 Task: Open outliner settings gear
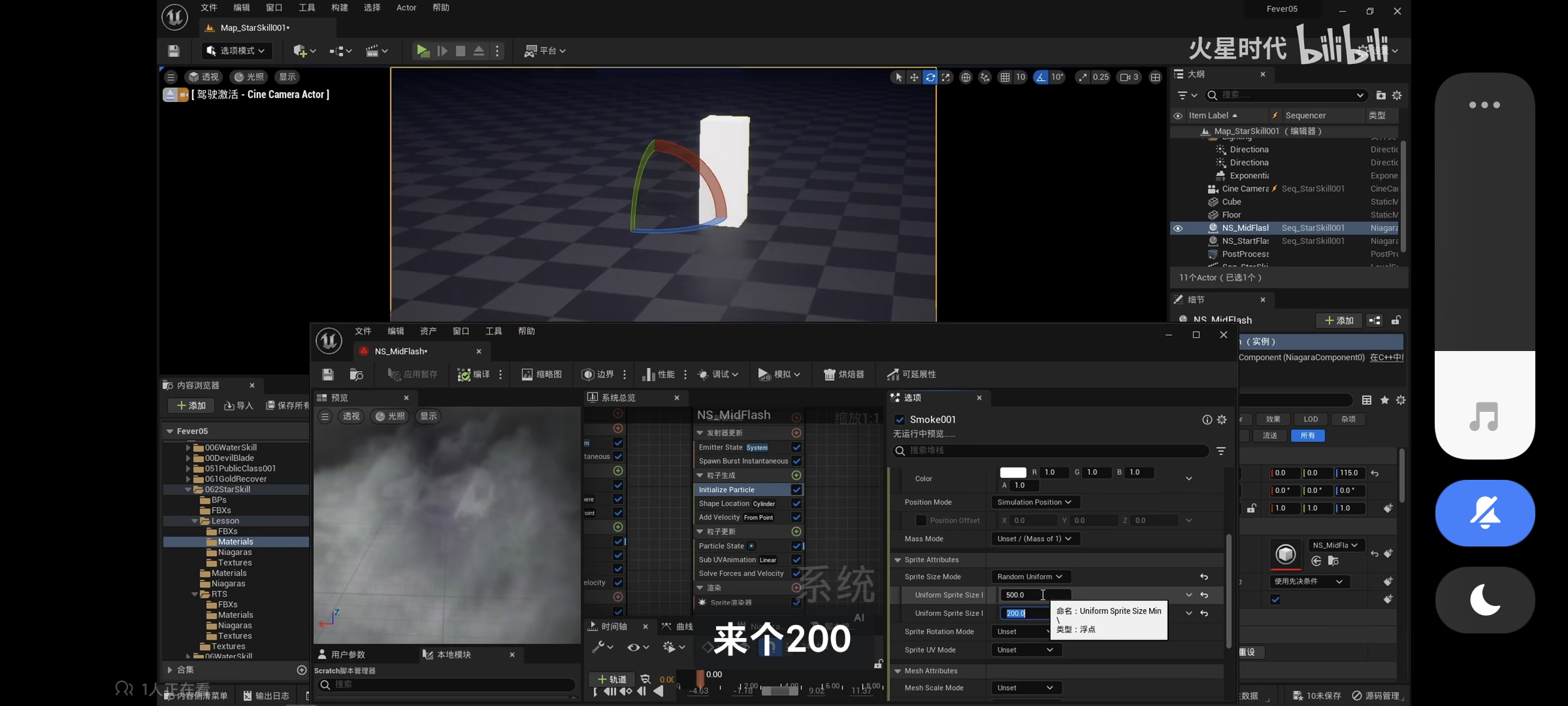click(x=1397, y=95)
